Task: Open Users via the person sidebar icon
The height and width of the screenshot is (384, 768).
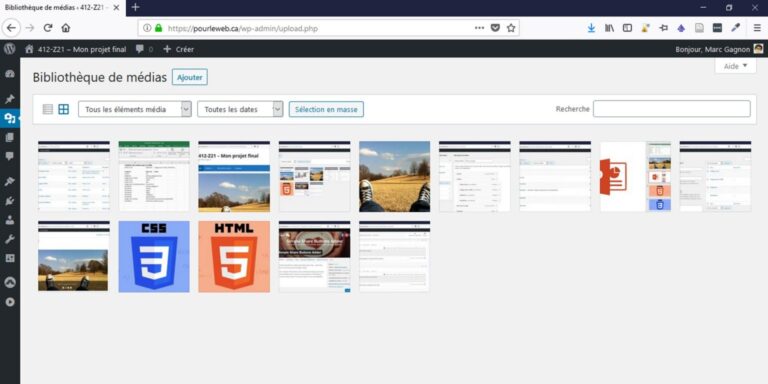Action: [10, 220]
